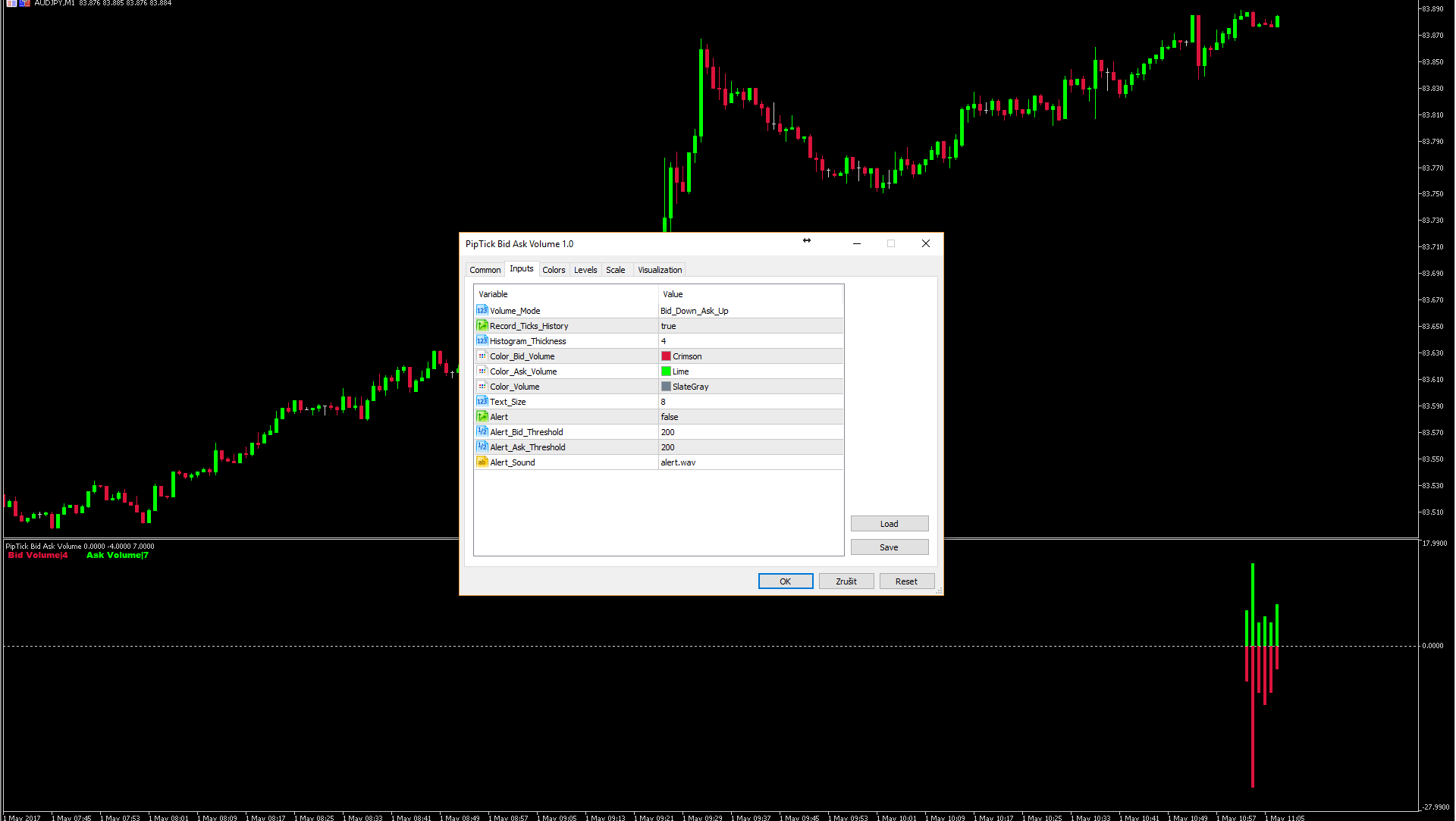
Task: Select the Bid_Down_Ask_Up value cell
Action: tap(751, 311)
